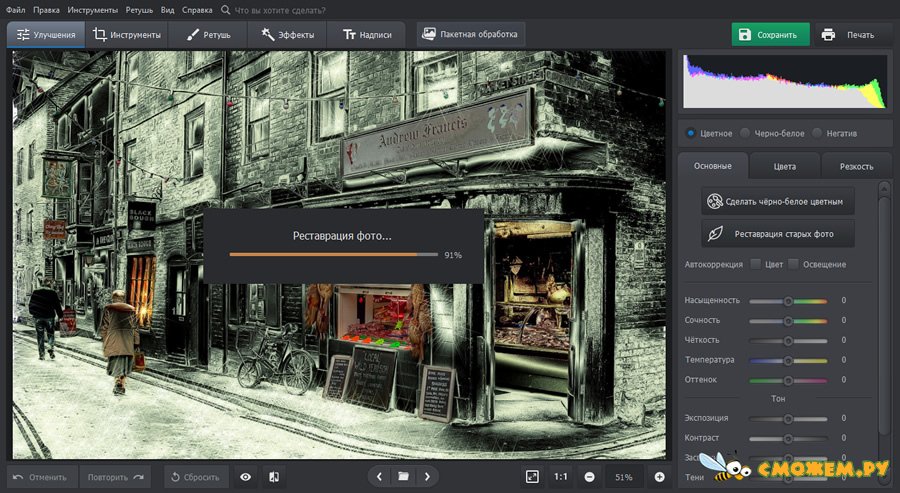The image size is (900, 493).
Task: Select the Цветное radio button
Action: coord(690,133)
